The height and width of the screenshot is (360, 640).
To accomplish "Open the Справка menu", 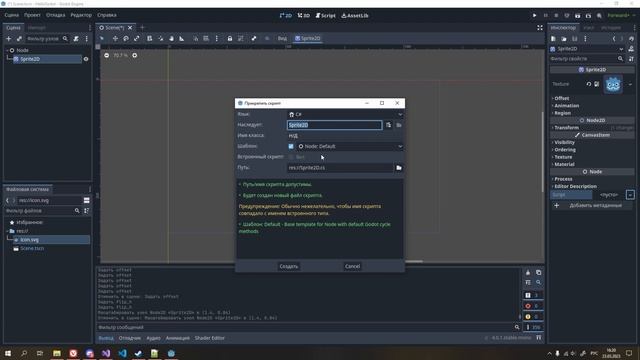I will coord(107,15).
